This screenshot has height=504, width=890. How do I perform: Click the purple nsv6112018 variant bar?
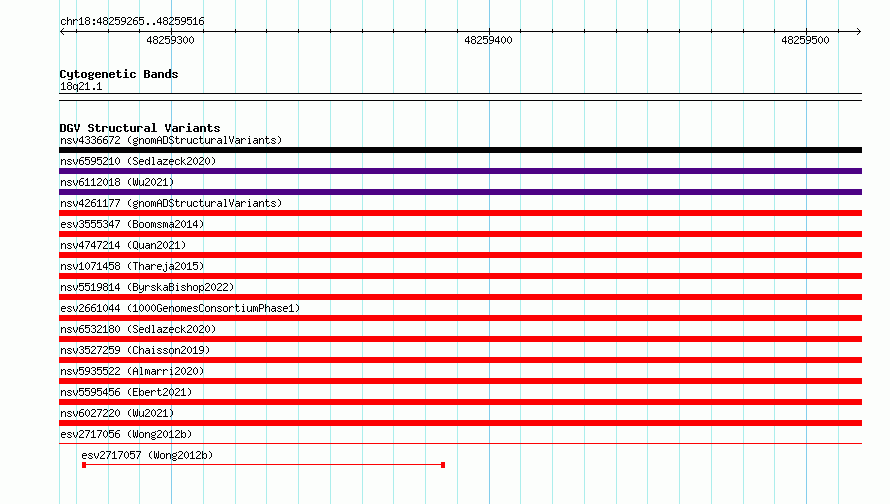click(x=460, y=192)
